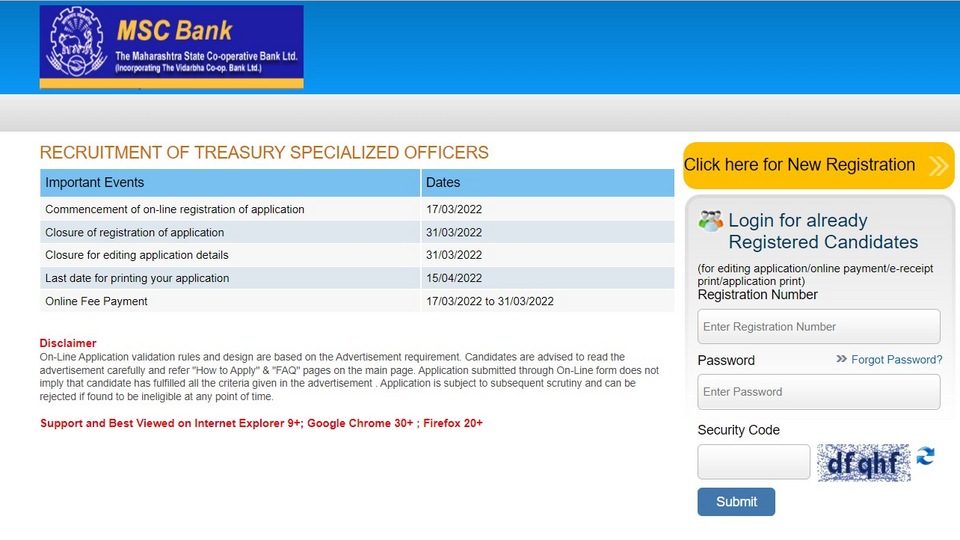This screenshot has width=960, height=540.
Task: Click the captcha image showing dfqhf
Action: 863,463
